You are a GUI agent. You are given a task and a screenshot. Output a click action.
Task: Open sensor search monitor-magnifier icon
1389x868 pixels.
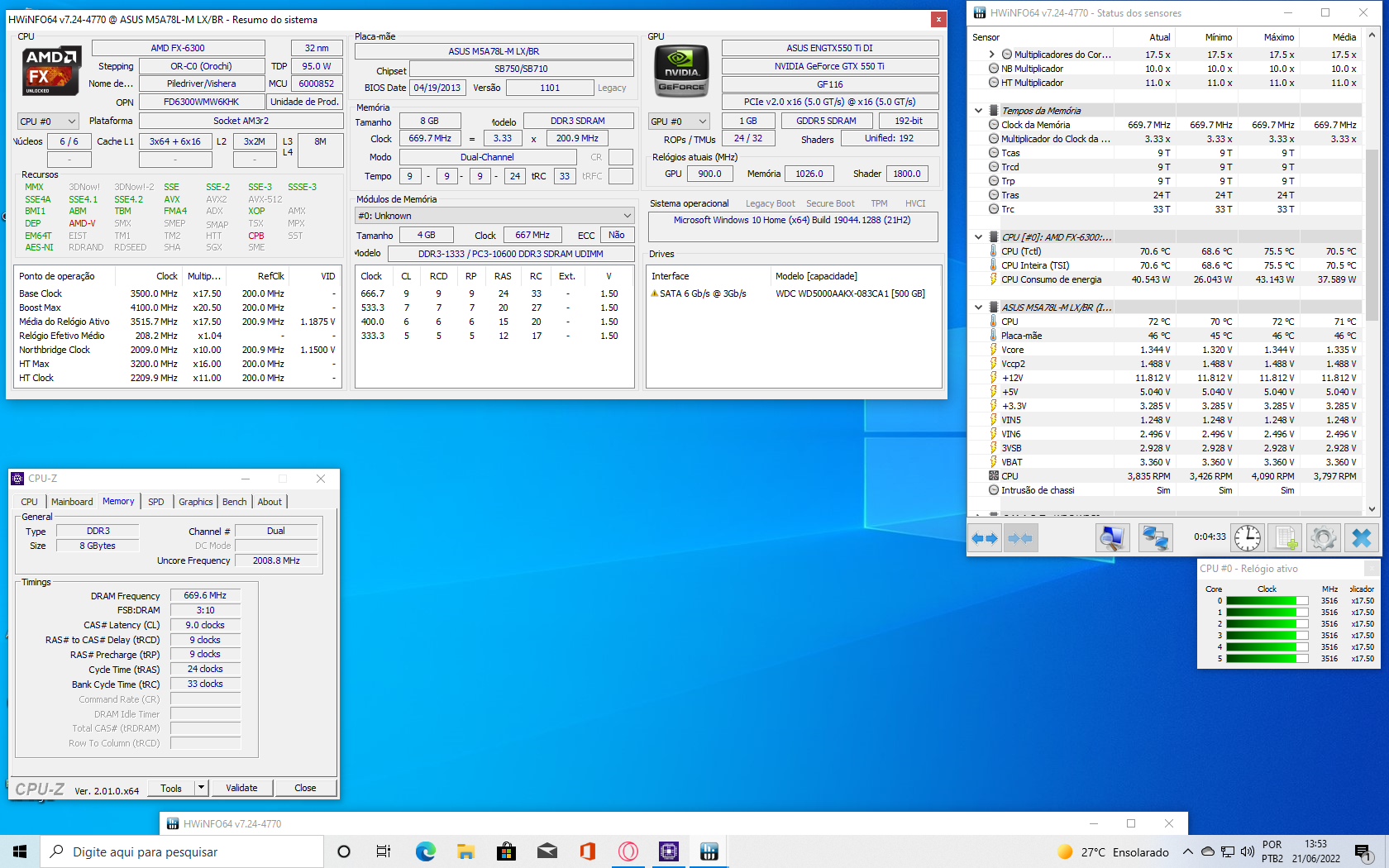[1112, 538]
